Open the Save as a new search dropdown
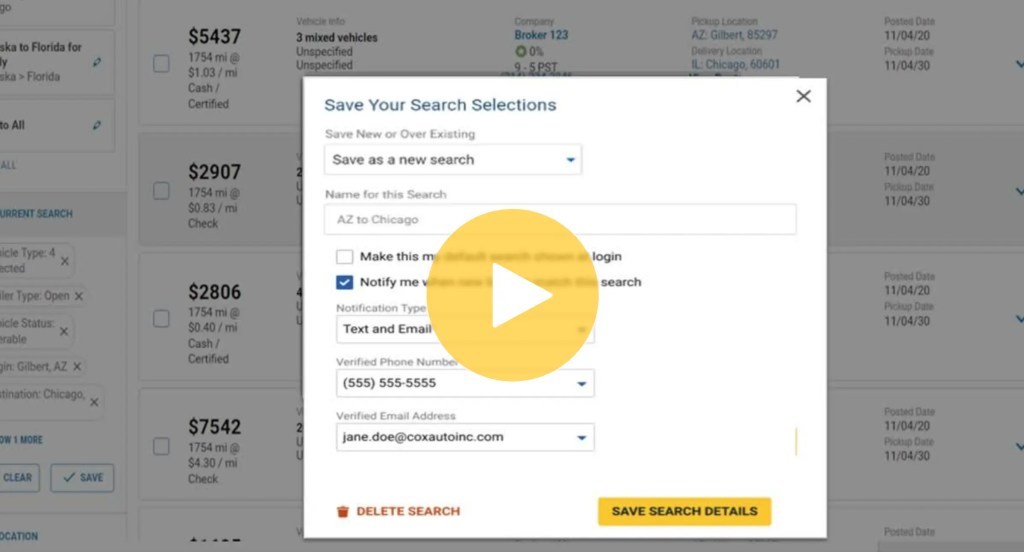The height and width of the screenshot is (552, 1024). coord(453,160)
